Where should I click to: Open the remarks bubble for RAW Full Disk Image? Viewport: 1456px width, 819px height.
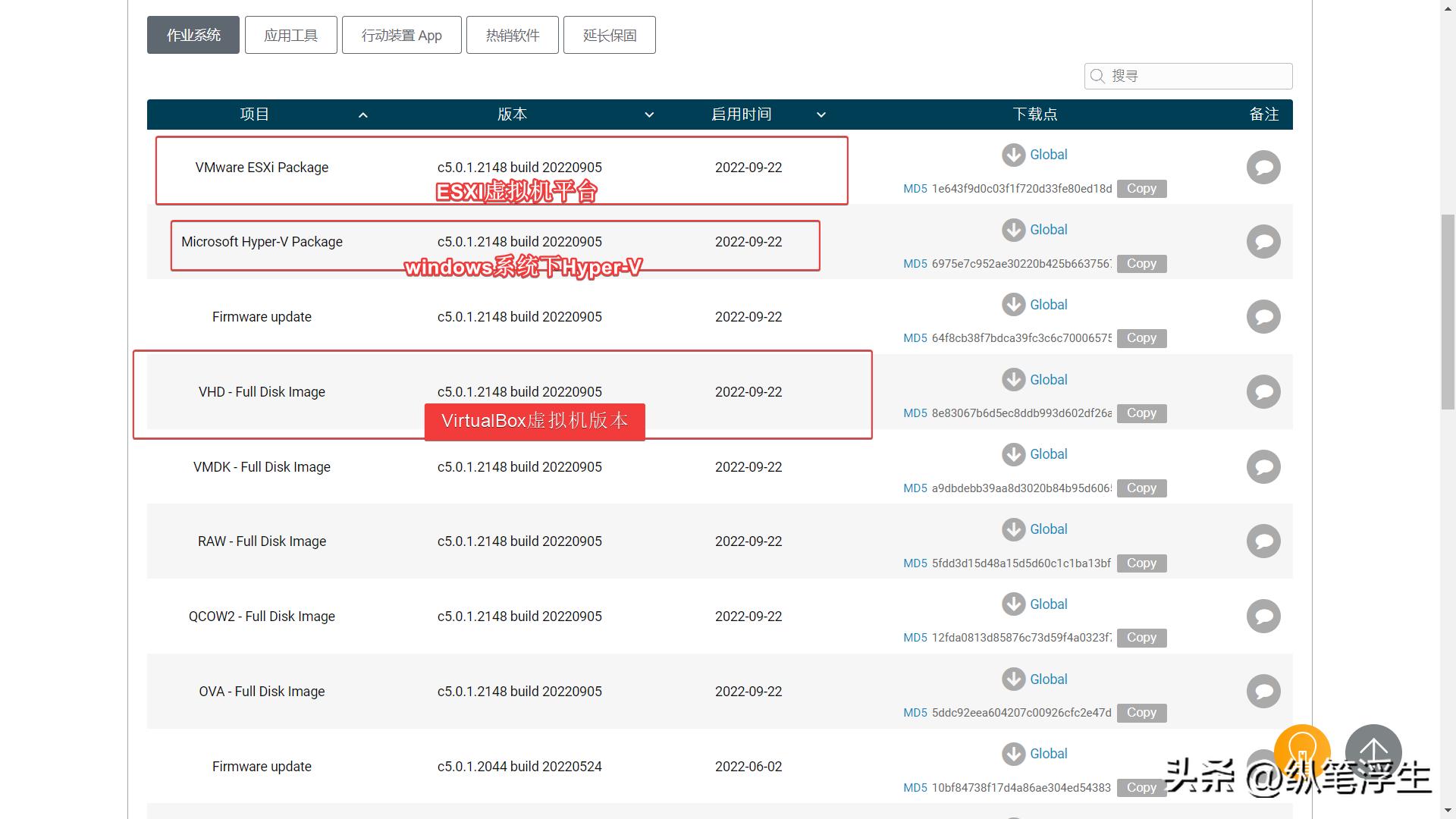(1263, 541)
